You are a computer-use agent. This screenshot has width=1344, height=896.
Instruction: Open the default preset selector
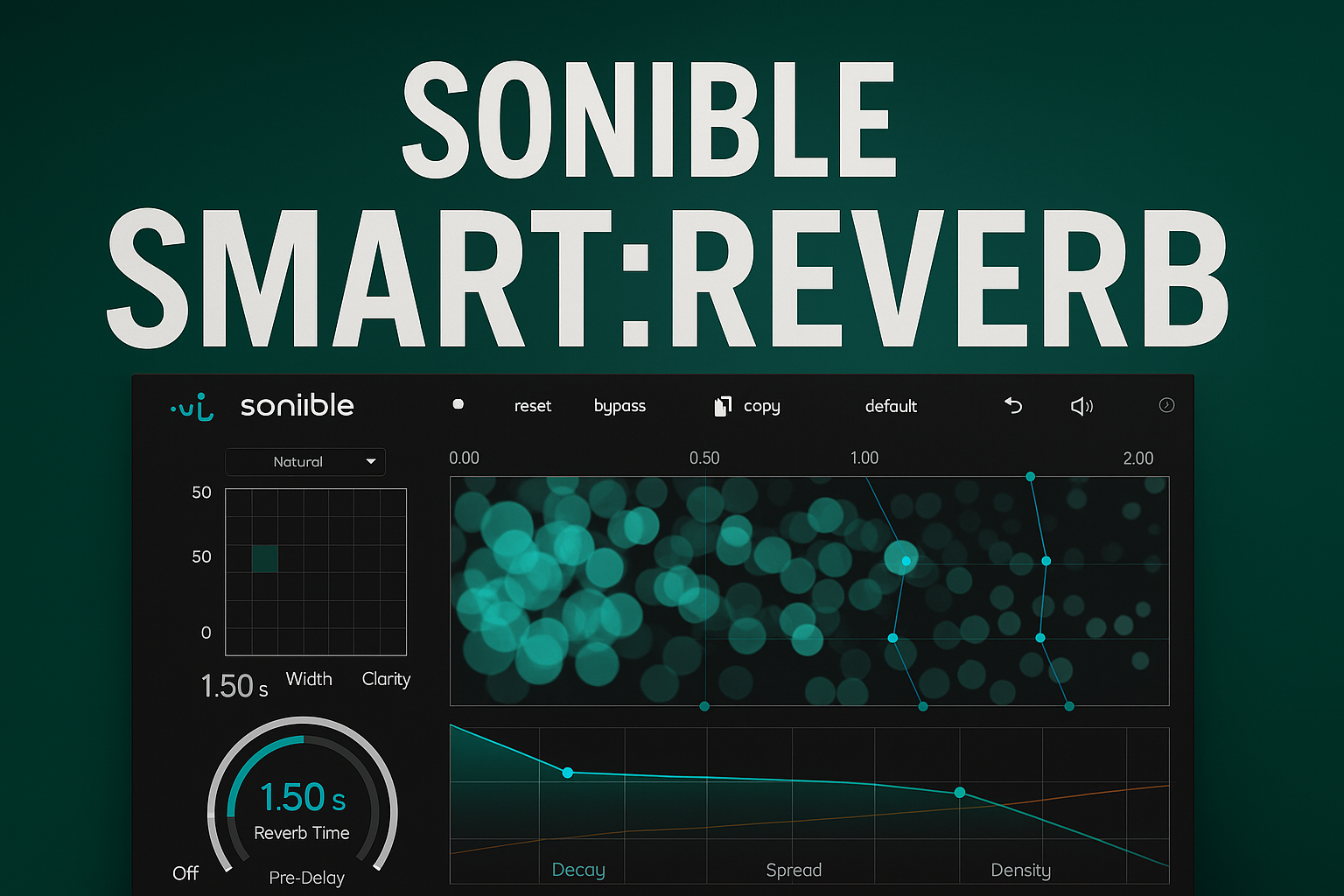coord(891,406)
